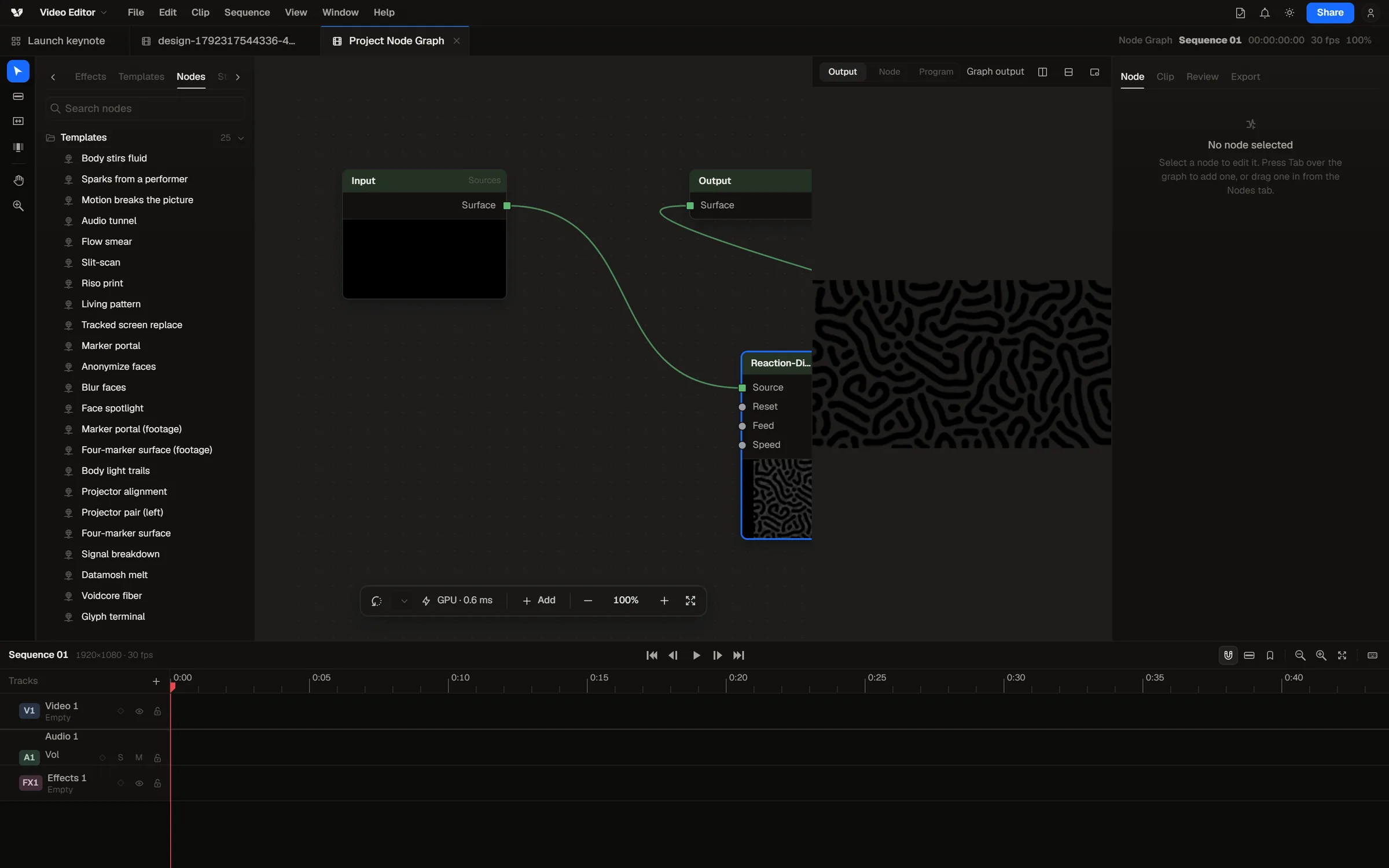The width and height of the screenshot is (1389, 868).
Task: Click the fit graph to view icon
Action: (690, 601)
